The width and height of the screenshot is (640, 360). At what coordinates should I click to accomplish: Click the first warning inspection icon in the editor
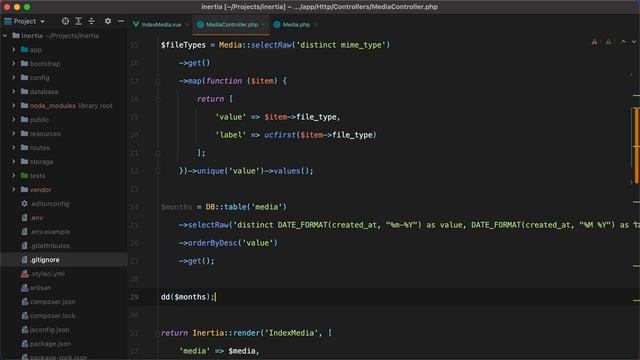pos(594,41)
